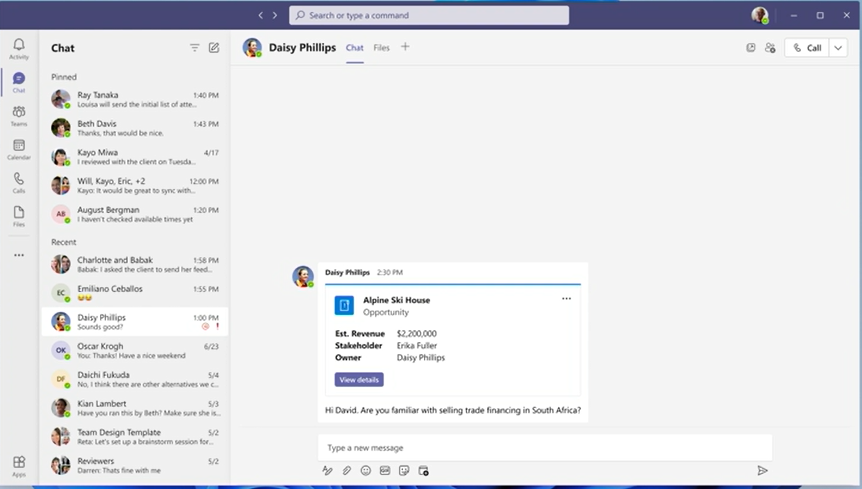Send the message with arrow icon
This screenshot has height=489, width=862.
click(x=762, y=470)
